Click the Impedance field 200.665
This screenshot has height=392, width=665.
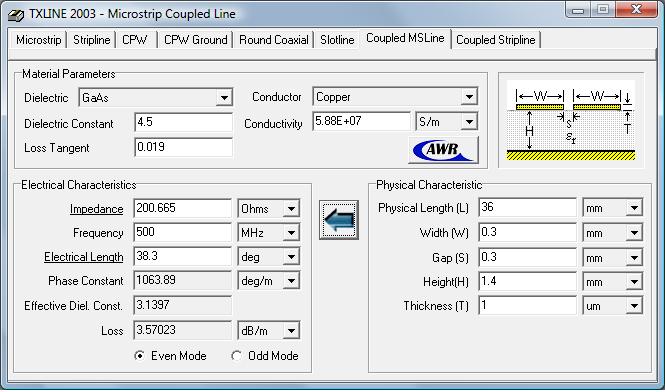point(182,208)
